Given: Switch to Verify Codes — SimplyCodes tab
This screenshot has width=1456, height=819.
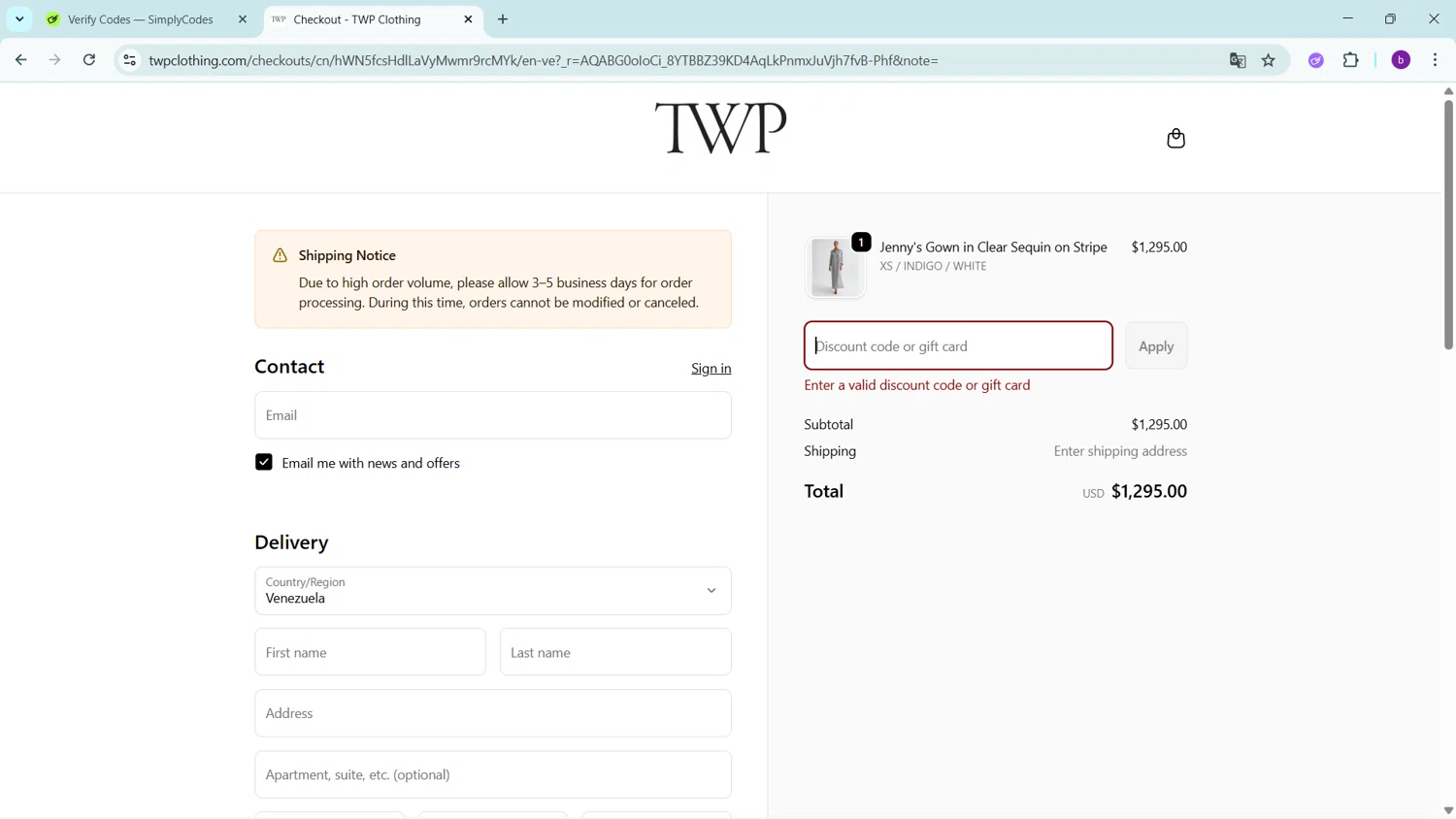Looking at the screenshot, I should (141, 19).
